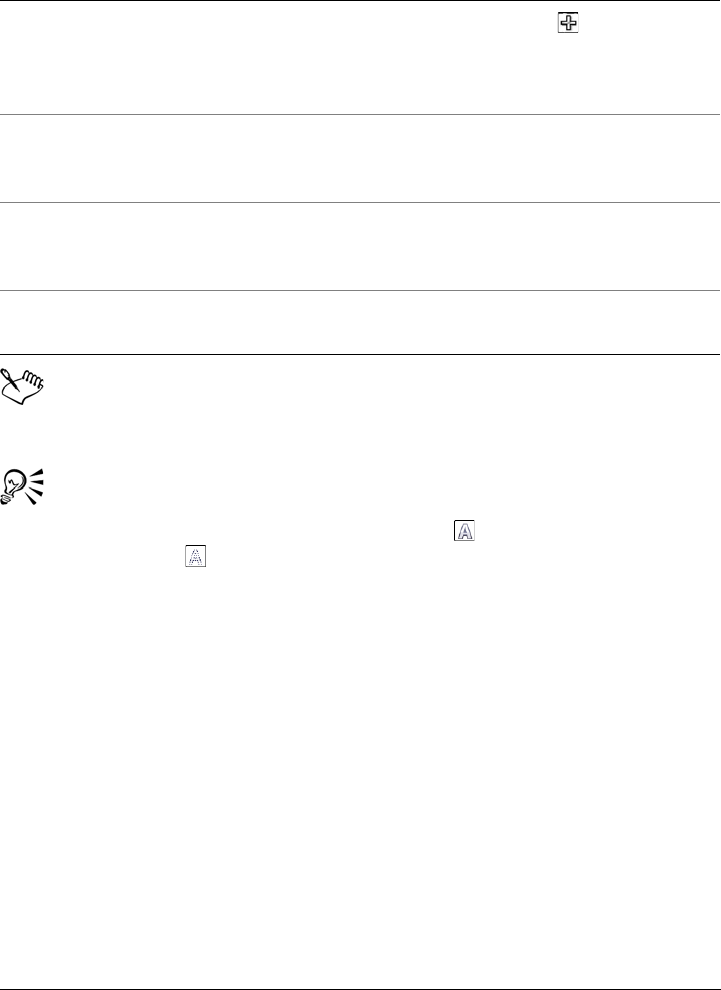The height and width of the screenshot is (990, 721).
Task: Click the plus cross button icon
Action: tap(568, 23)
